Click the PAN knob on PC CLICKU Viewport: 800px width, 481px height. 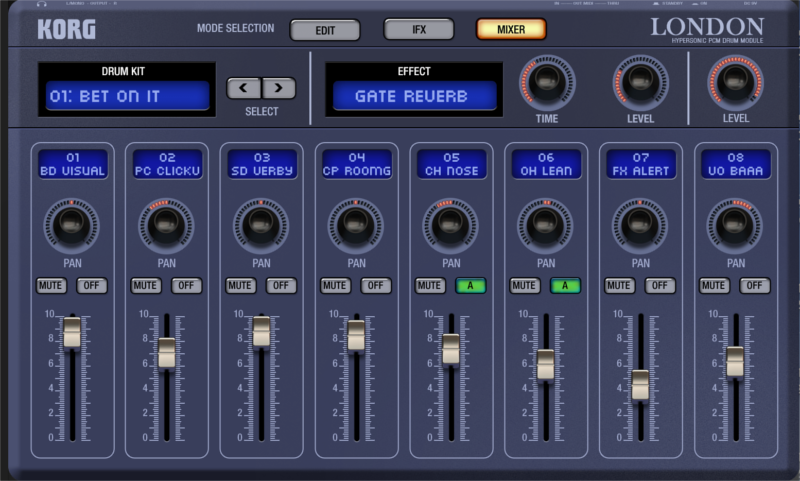pyautogui.click(x=166, y=225)
